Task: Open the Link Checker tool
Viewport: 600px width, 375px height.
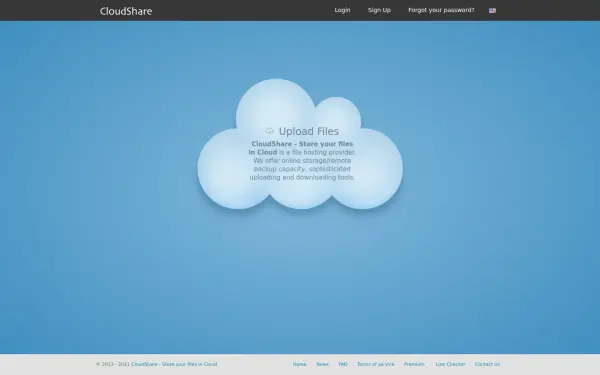Action: coord(450,364)
